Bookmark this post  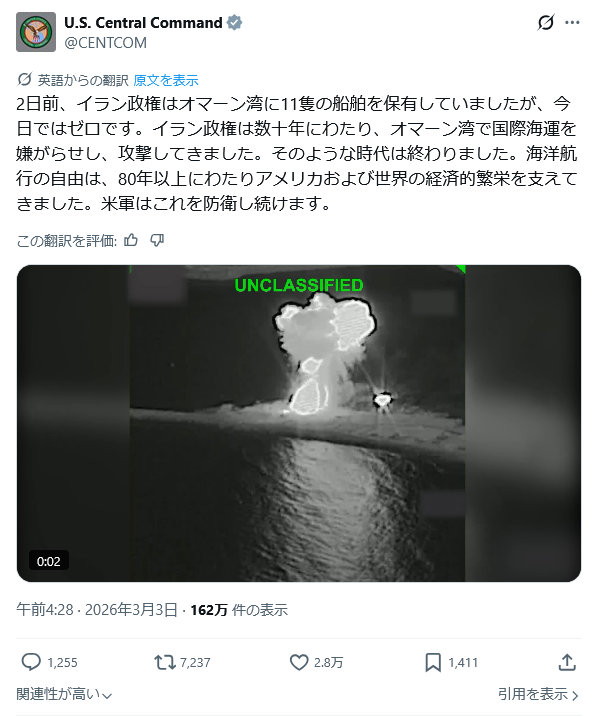[433, 662]
